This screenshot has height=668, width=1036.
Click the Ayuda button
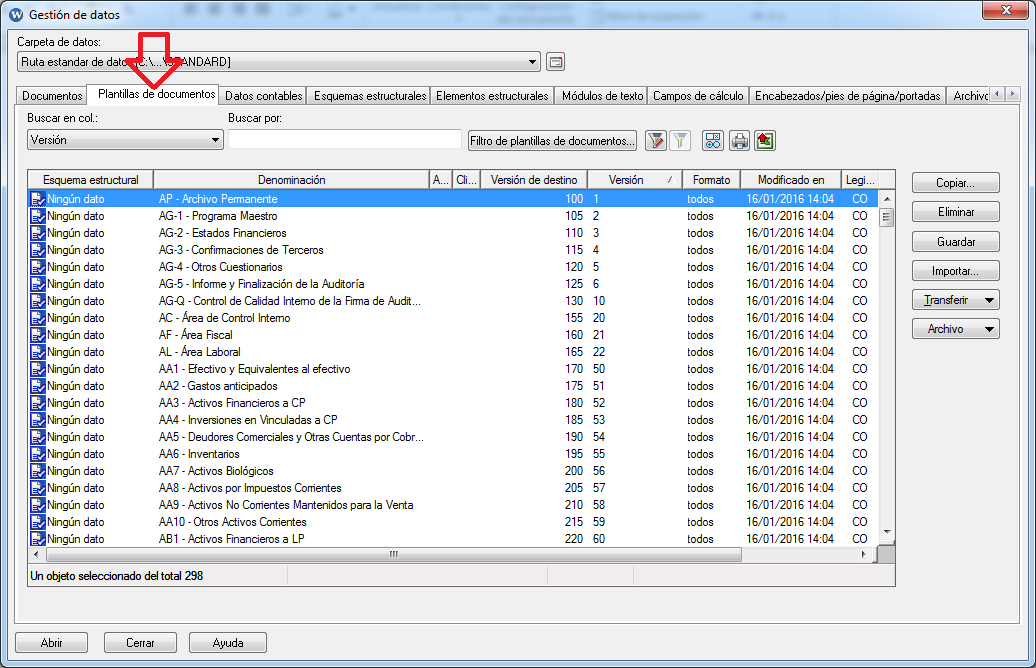click(x=228, y=643)
